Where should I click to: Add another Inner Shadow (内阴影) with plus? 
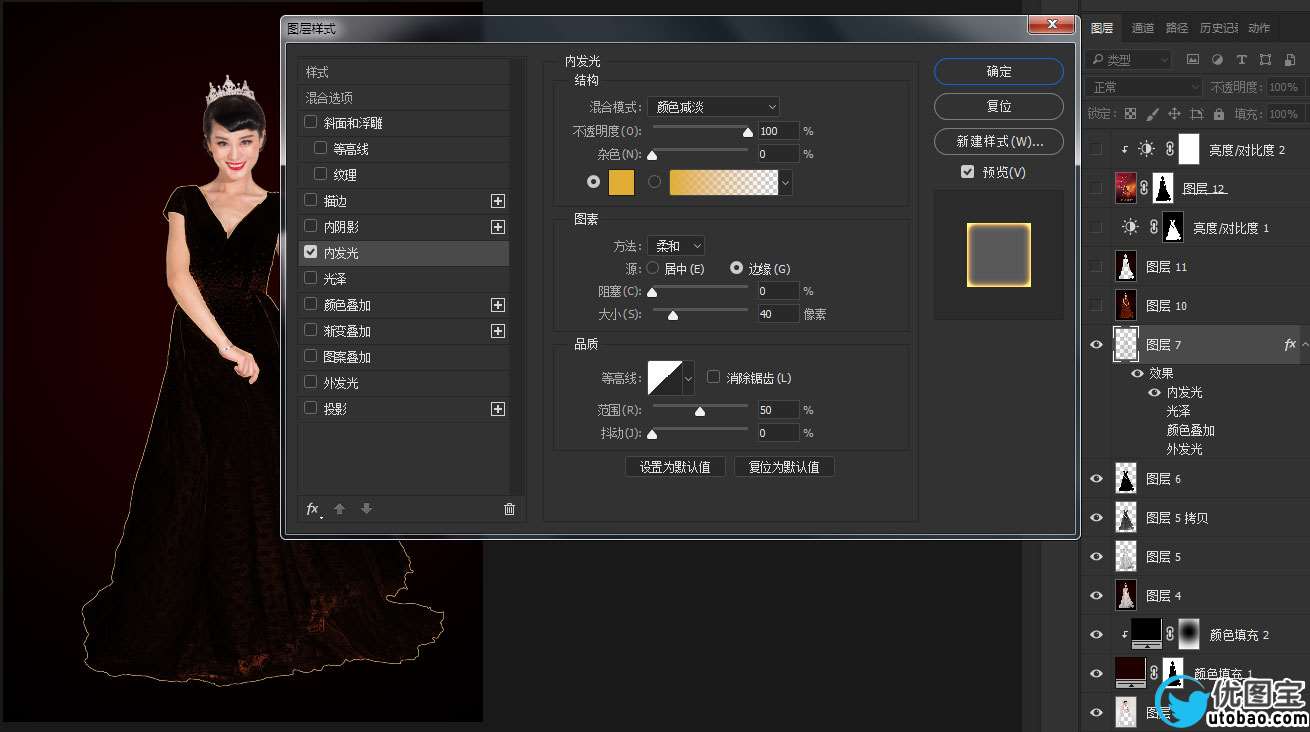pos(498,227)
